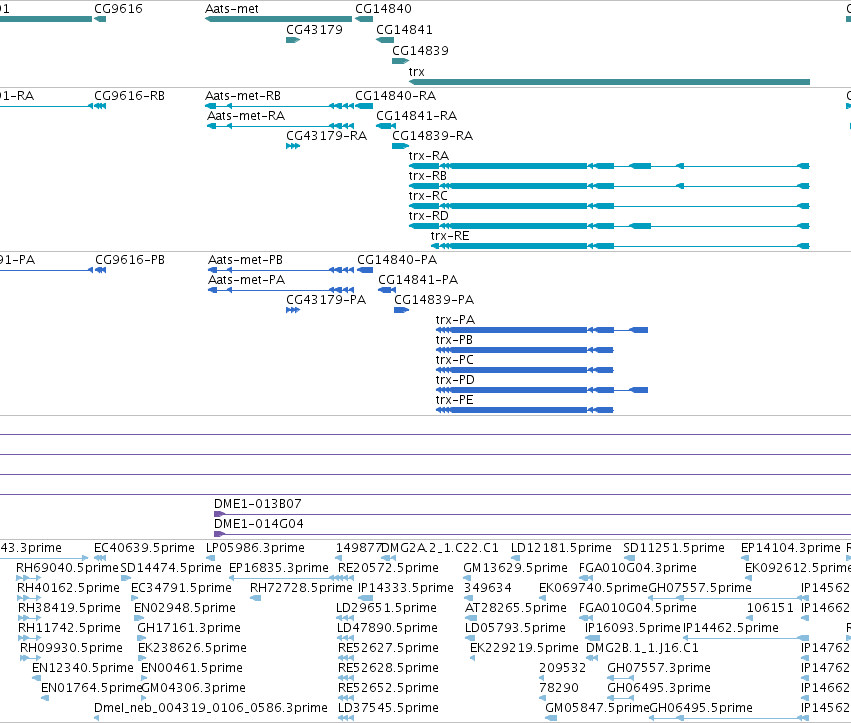Click the CG9616-PB protein label
This screenshot has height=723, width=851.
click(130, 260)
